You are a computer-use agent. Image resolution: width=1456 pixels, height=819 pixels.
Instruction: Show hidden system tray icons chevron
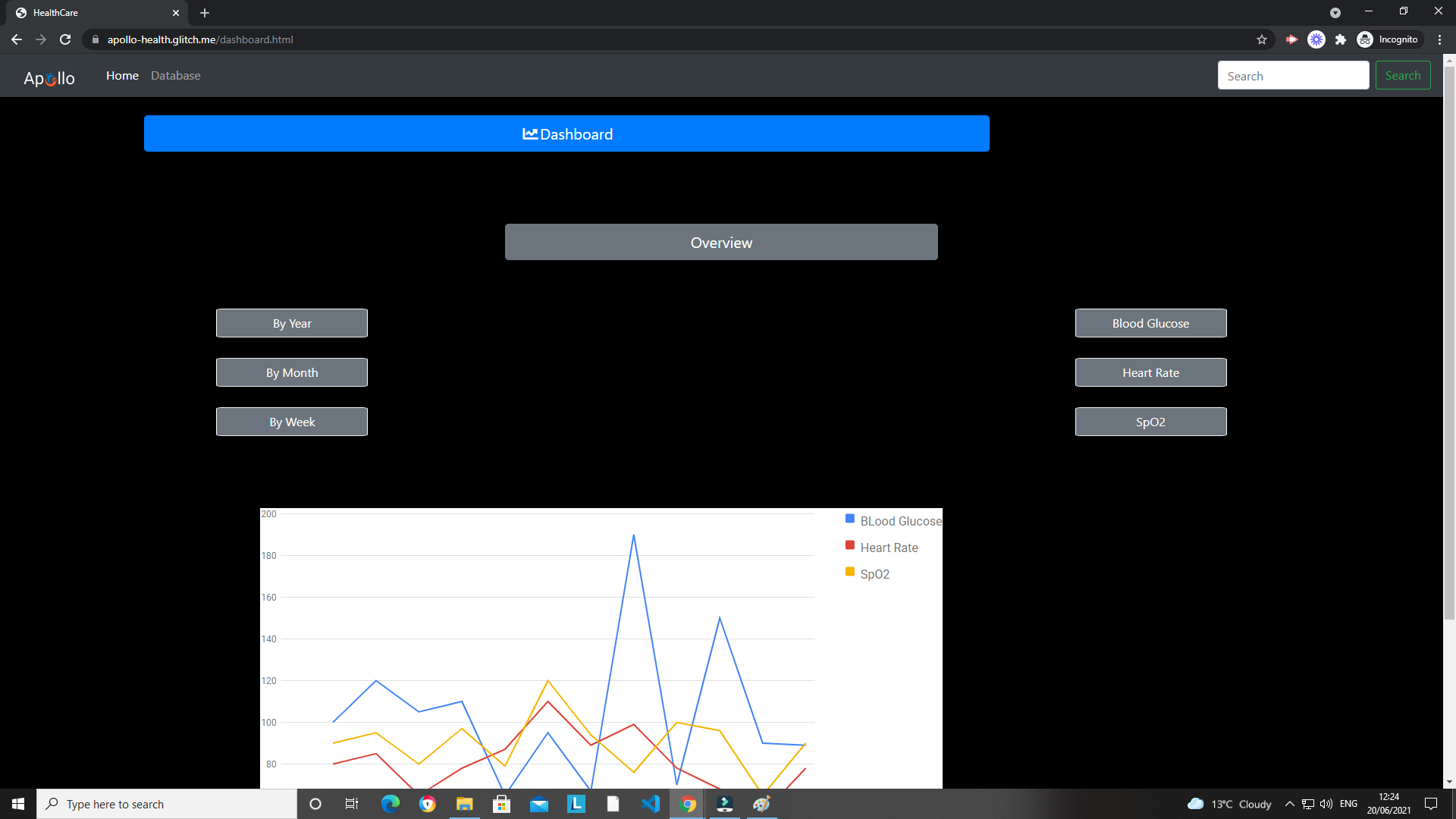point(1289,804)
